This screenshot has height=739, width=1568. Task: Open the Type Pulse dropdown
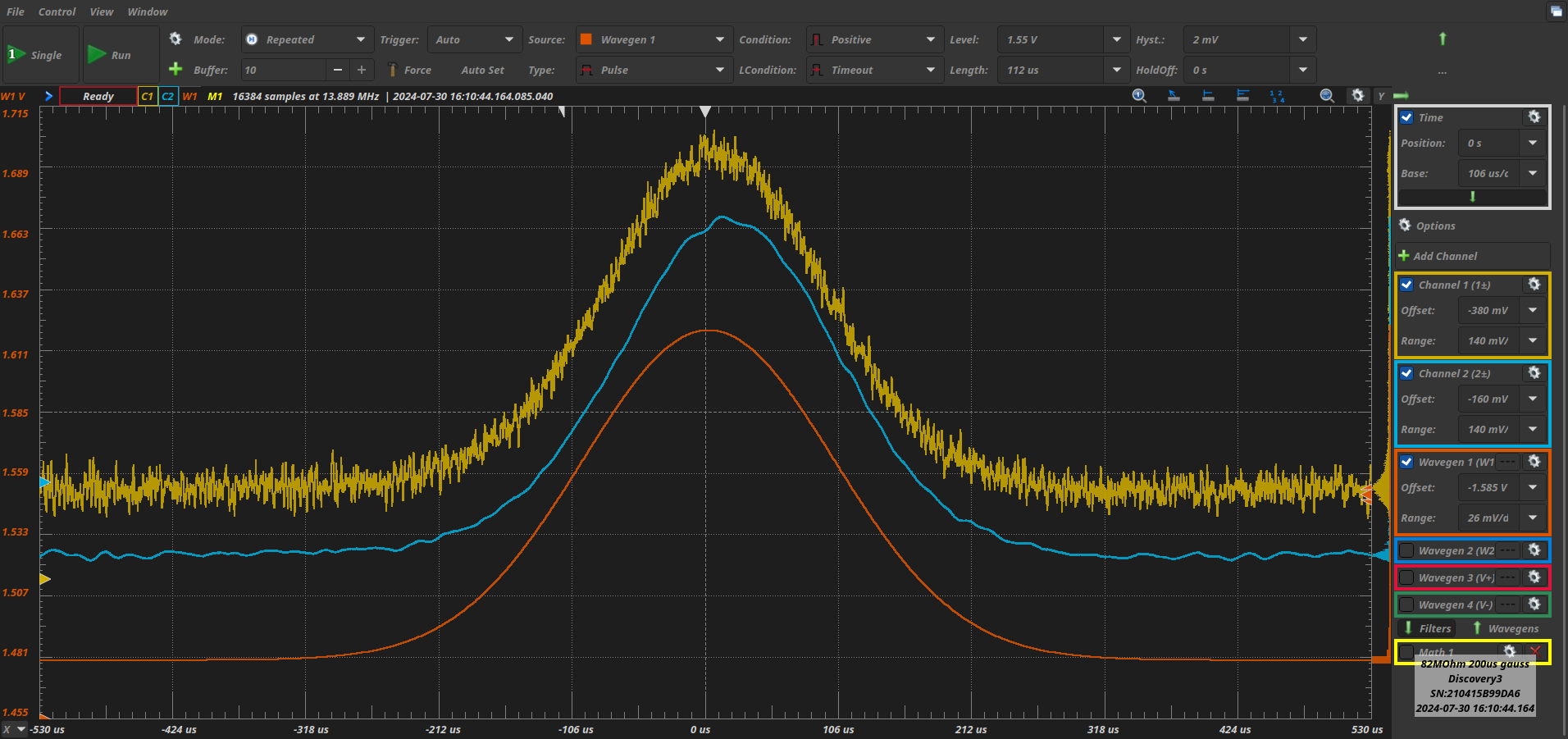(x=654, y=70)
